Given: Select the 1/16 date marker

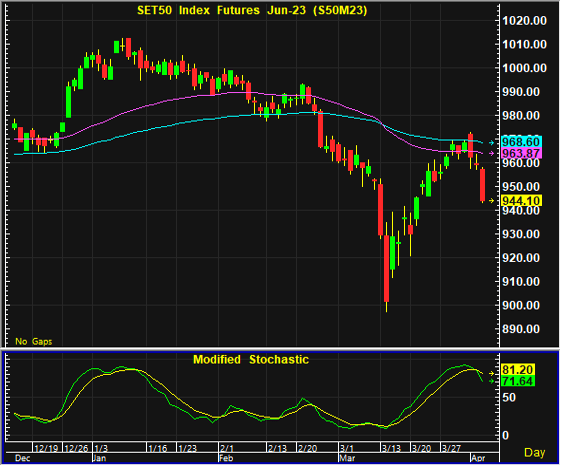Looking at the screenshot, I should coord(157,448).
